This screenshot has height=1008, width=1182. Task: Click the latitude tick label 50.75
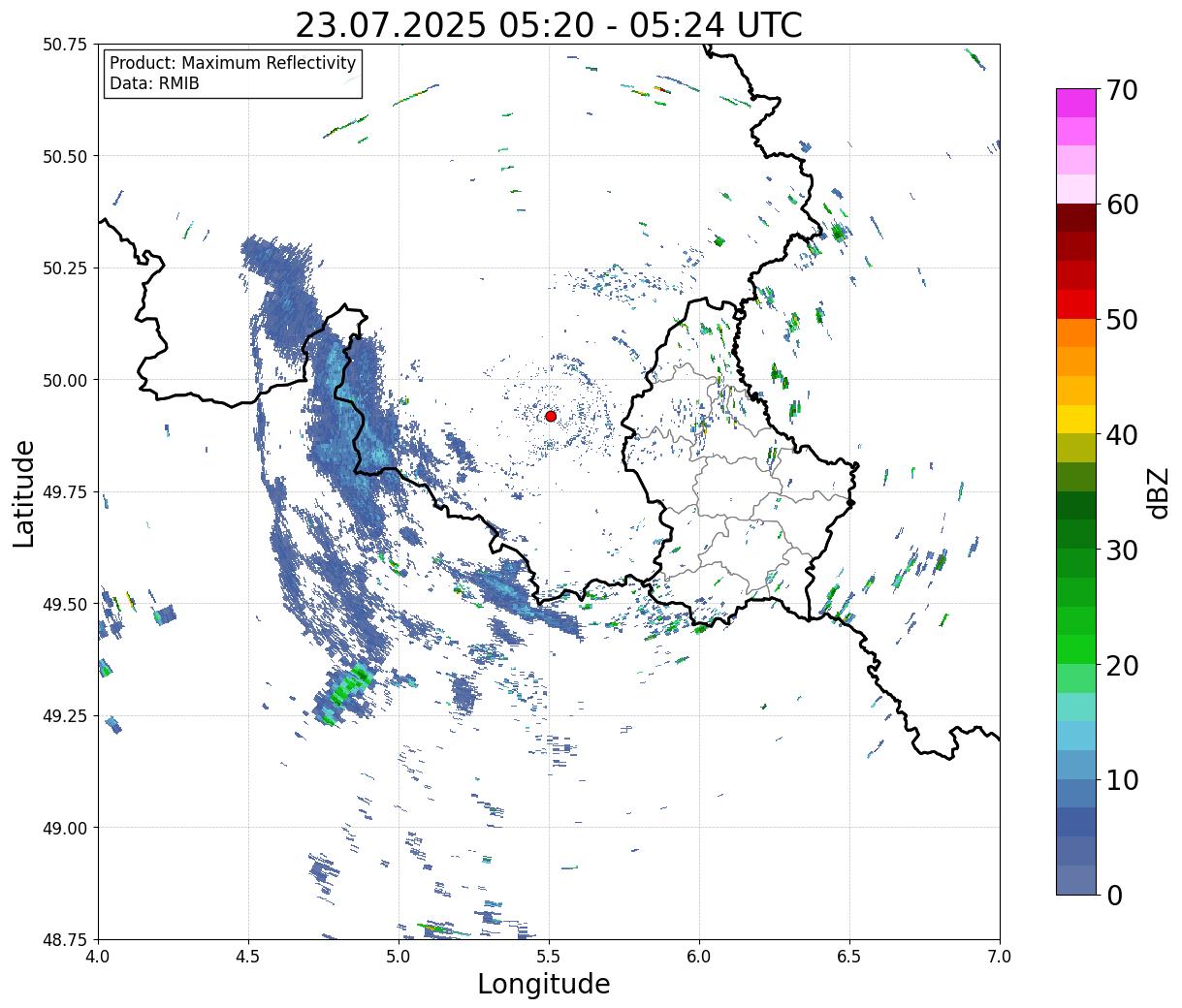pyautogui.click(x=64, y=45)
